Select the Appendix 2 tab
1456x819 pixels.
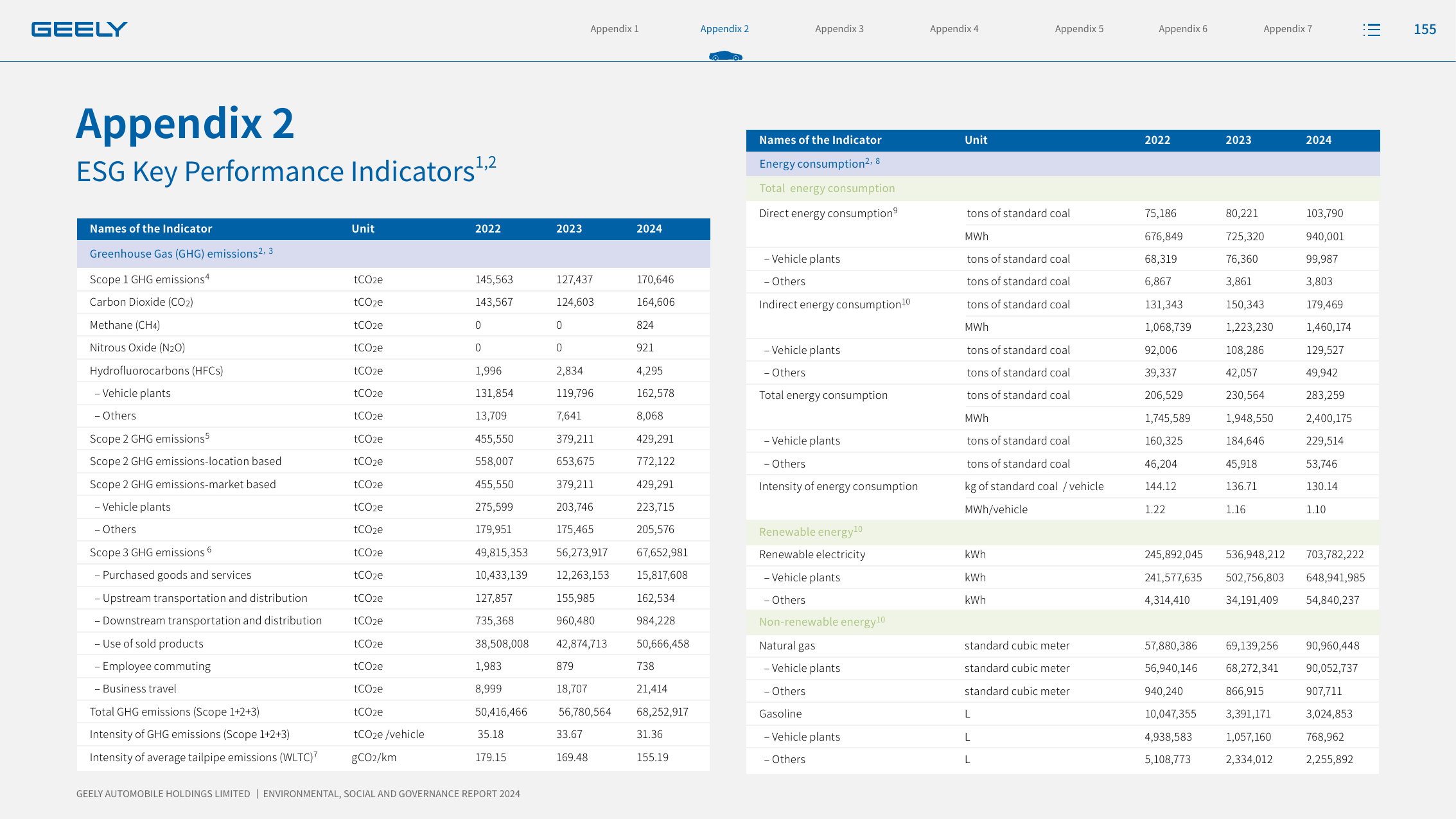point(724,29)
